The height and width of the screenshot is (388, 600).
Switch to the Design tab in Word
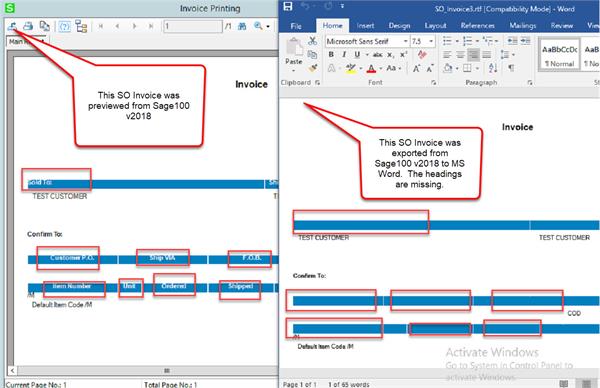[399, 26]
